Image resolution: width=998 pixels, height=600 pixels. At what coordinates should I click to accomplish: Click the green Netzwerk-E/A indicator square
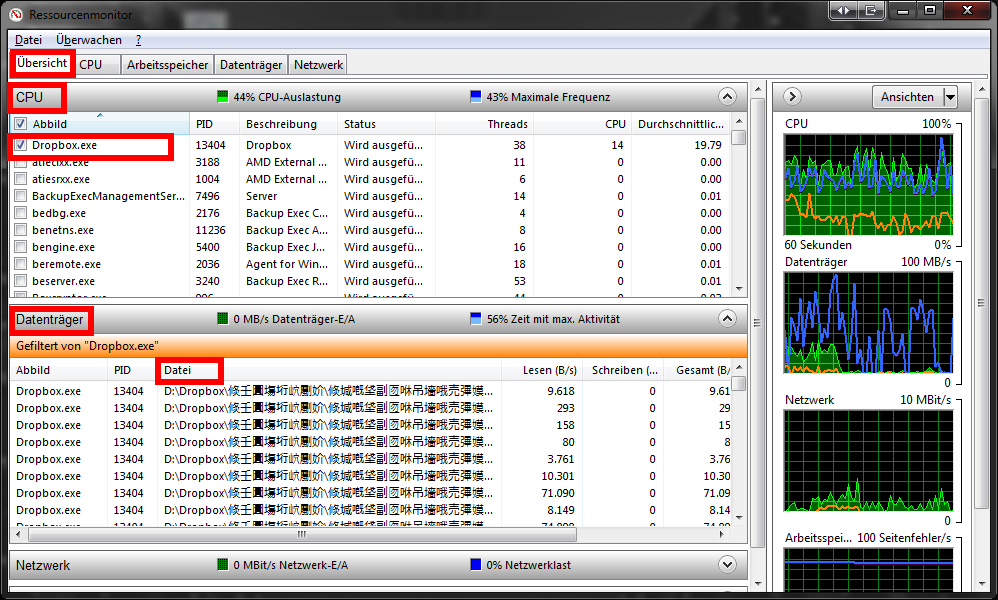coord(223,565)
